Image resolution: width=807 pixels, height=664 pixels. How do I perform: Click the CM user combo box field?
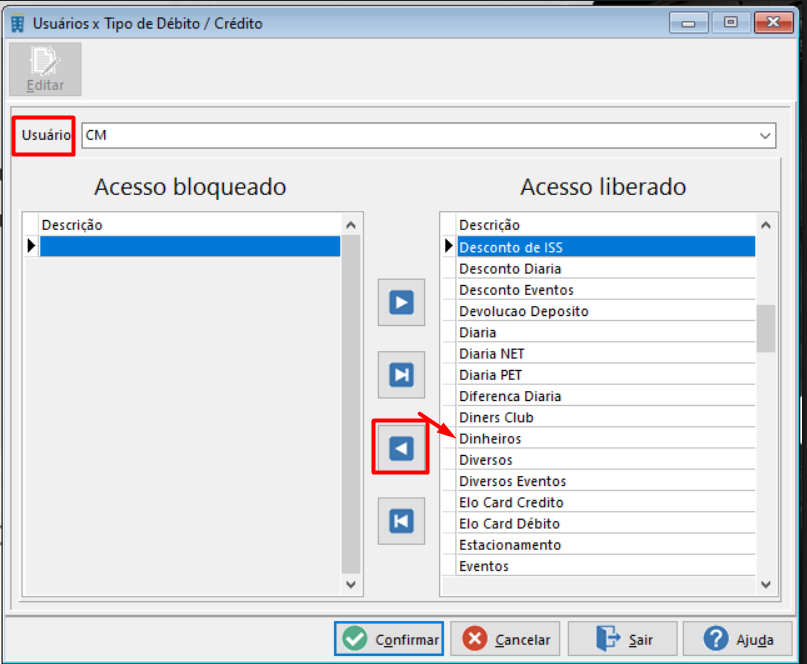429,136
